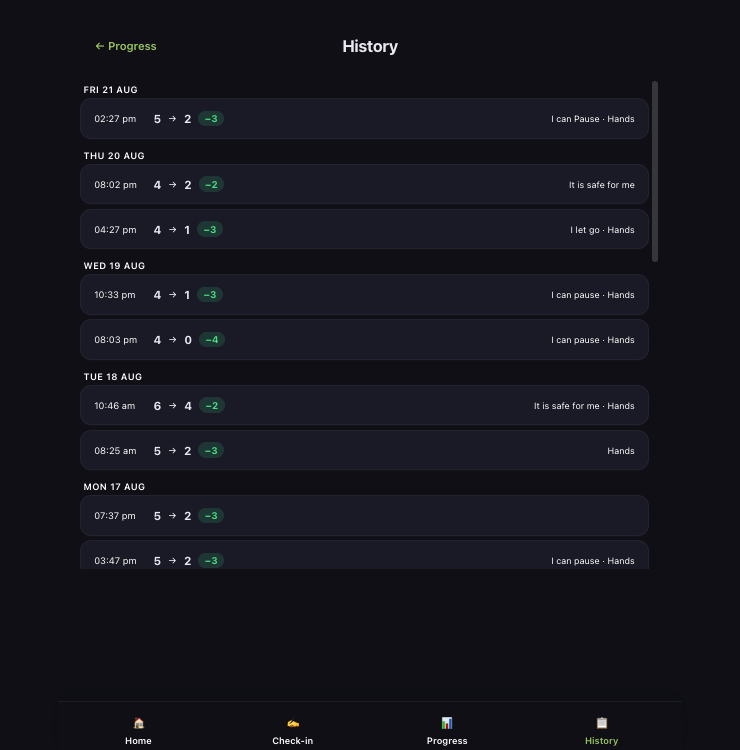This screenshot has width=740, height=750.
Task: Open the Wed 10:33 pm entry
Action: [x=364, y=295]
